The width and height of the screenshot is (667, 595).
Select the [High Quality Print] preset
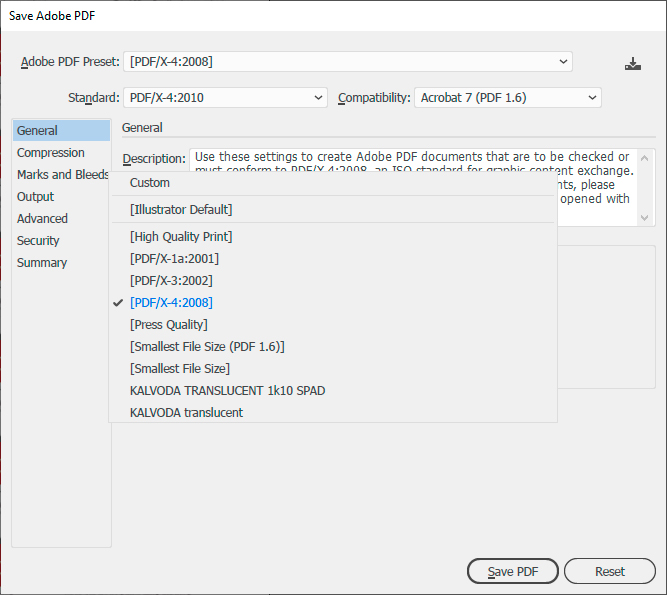pyautogui.click(x=333, y=236)
